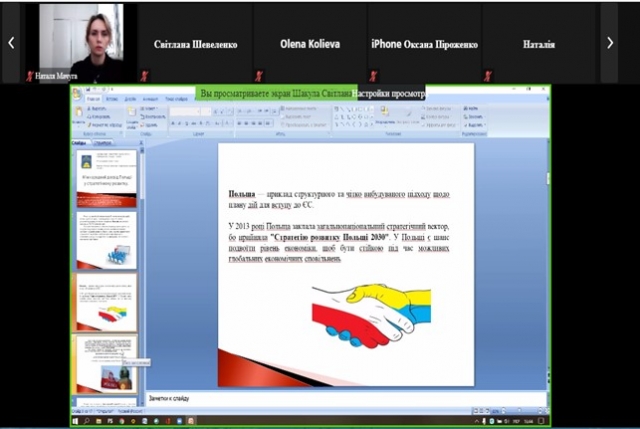
Task: Show previous participants with left arrow
Action: 11,42
